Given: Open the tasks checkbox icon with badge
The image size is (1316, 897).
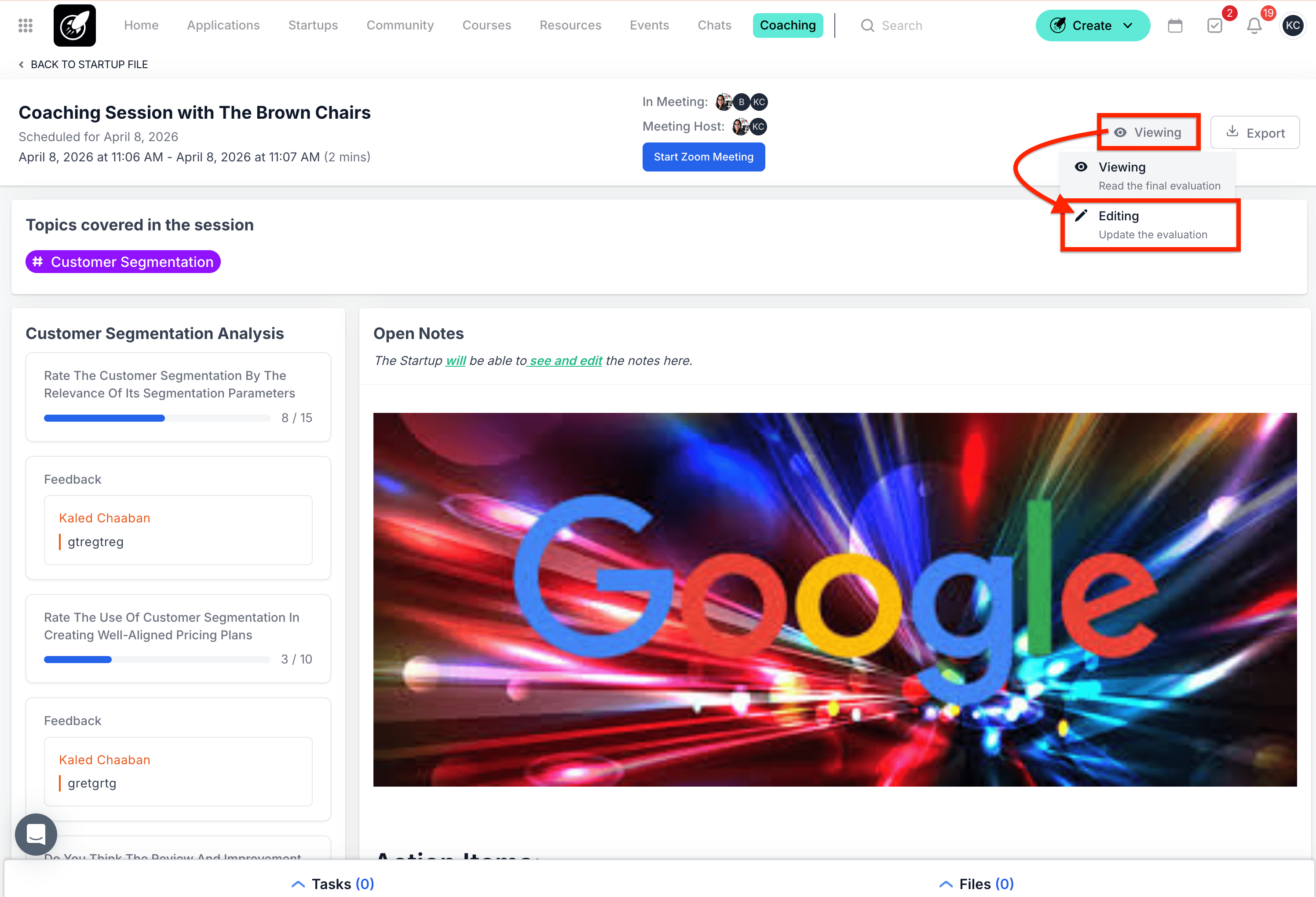Looking at the screenshot, I should [1214, 26].
